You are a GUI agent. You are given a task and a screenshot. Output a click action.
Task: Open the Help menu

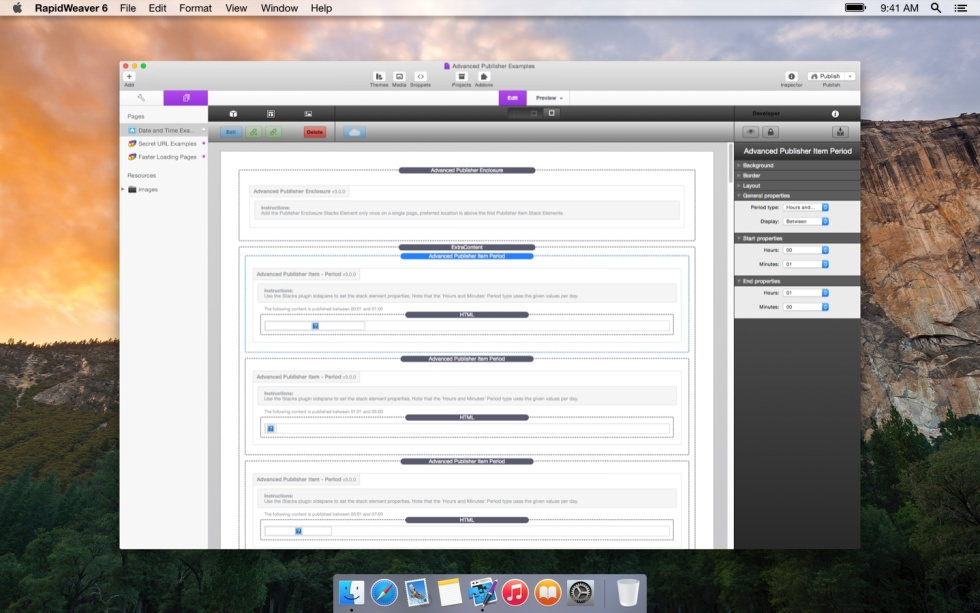click(321, 8)
